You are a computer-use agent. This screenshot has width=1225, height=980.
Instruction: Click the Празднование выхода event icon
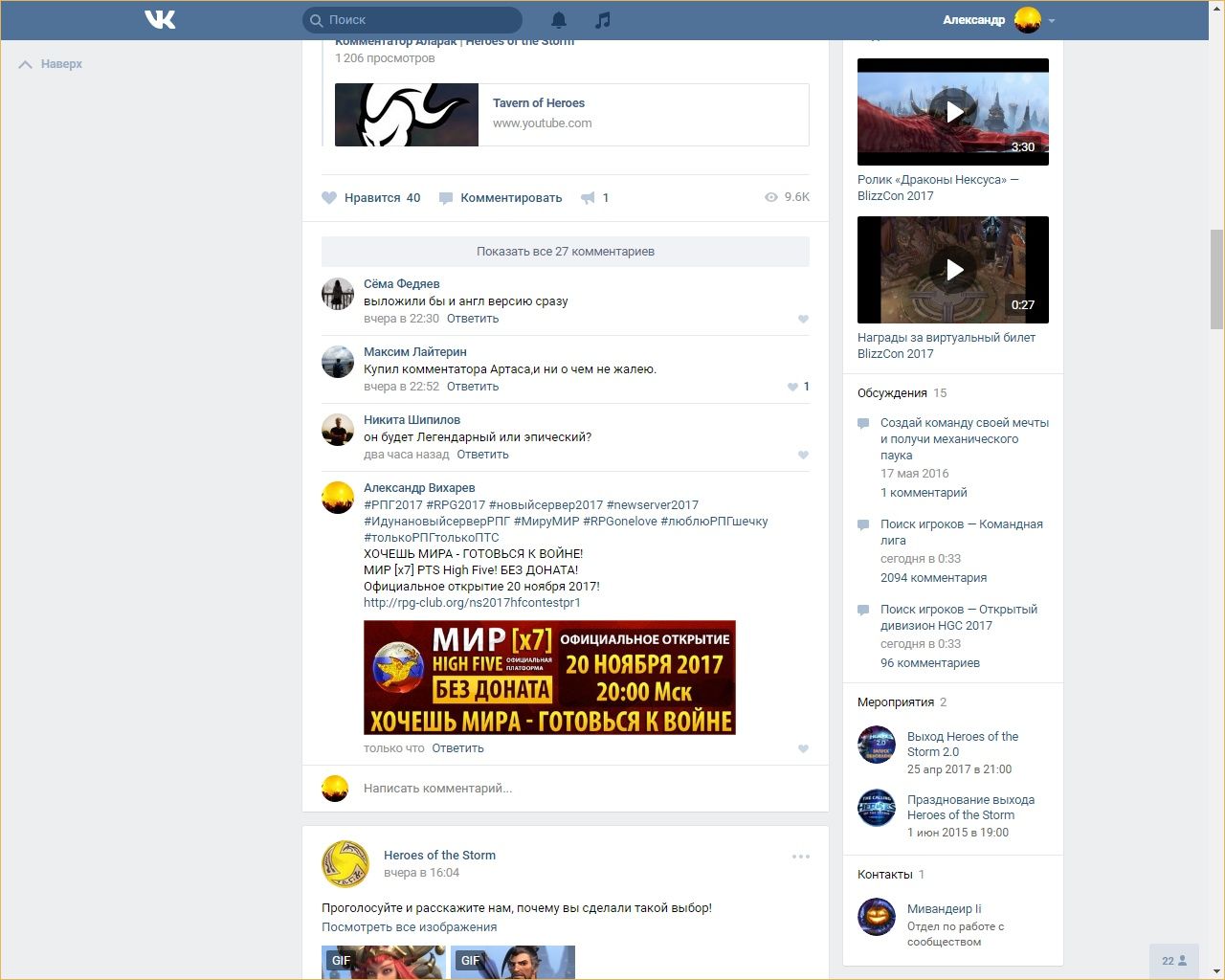[876, 809]
